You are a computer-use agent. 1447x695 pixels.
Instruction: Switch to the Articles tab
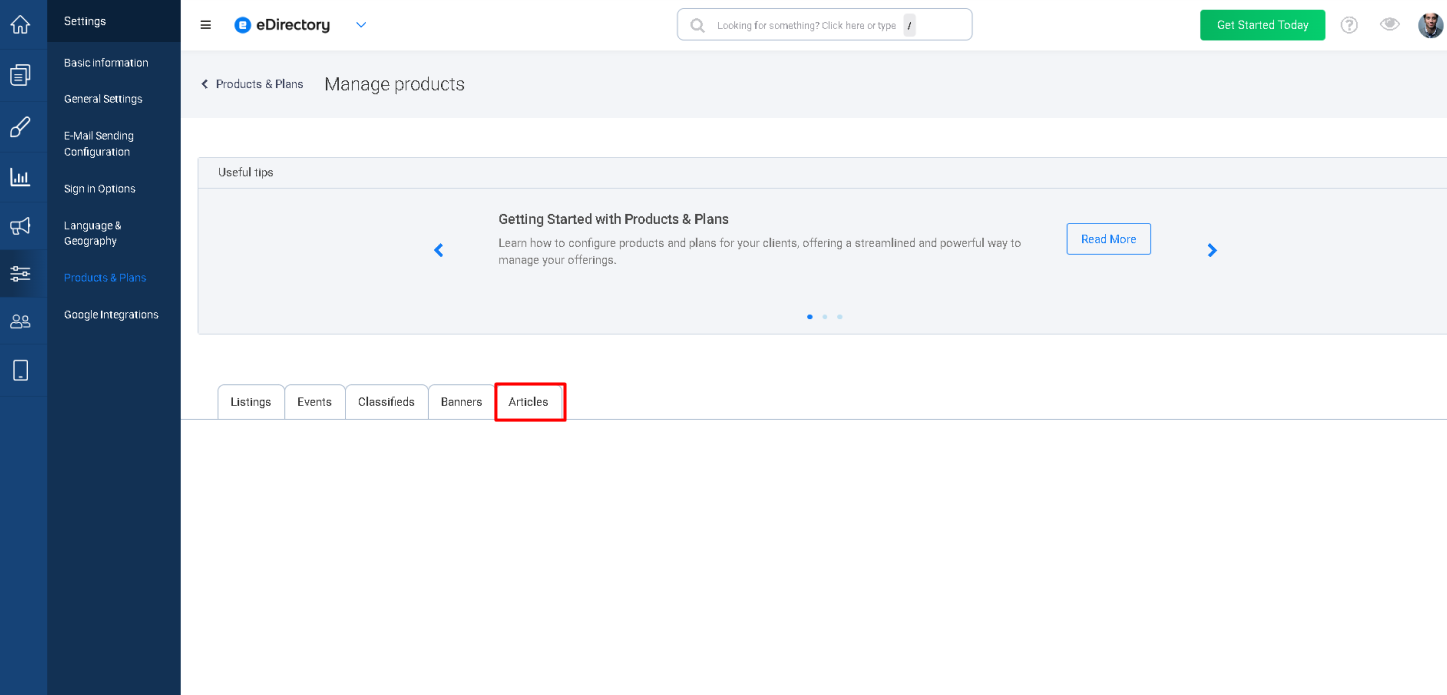coord(529,402)
